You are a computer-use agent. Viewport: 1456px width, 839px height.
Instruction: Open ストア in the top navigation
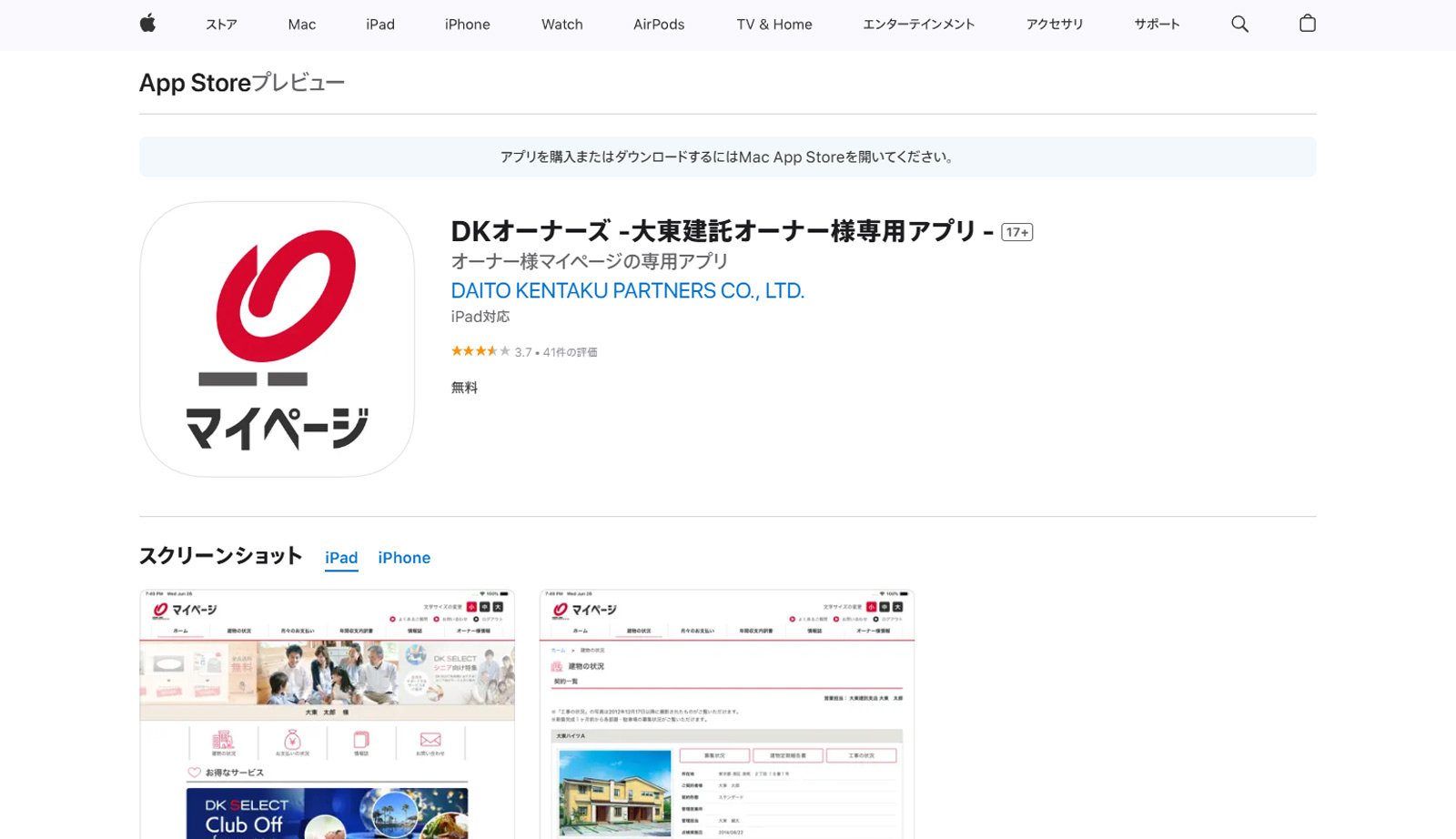tap(221, 25)
